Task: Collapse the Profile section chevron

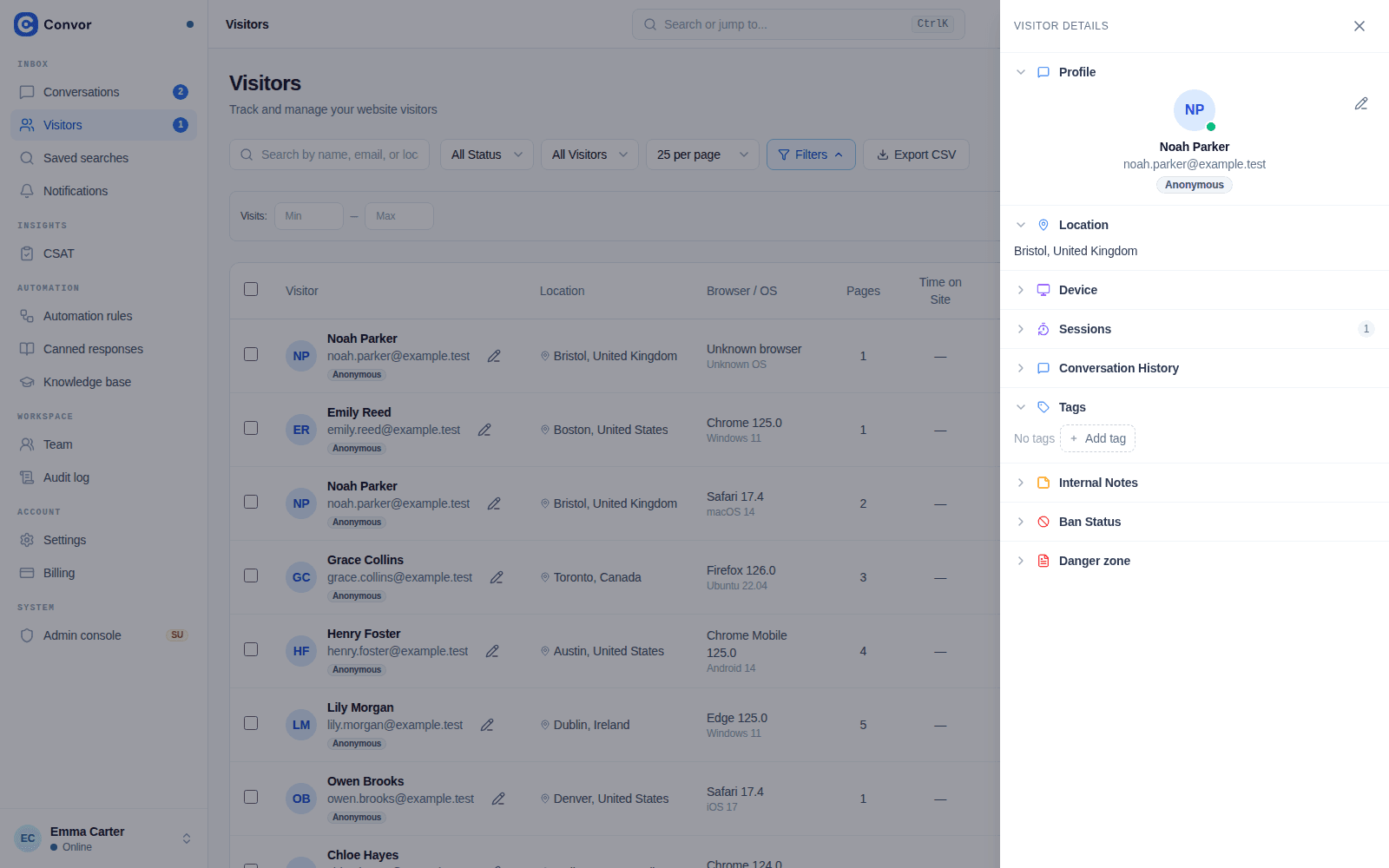Action: coord(1021,72)
